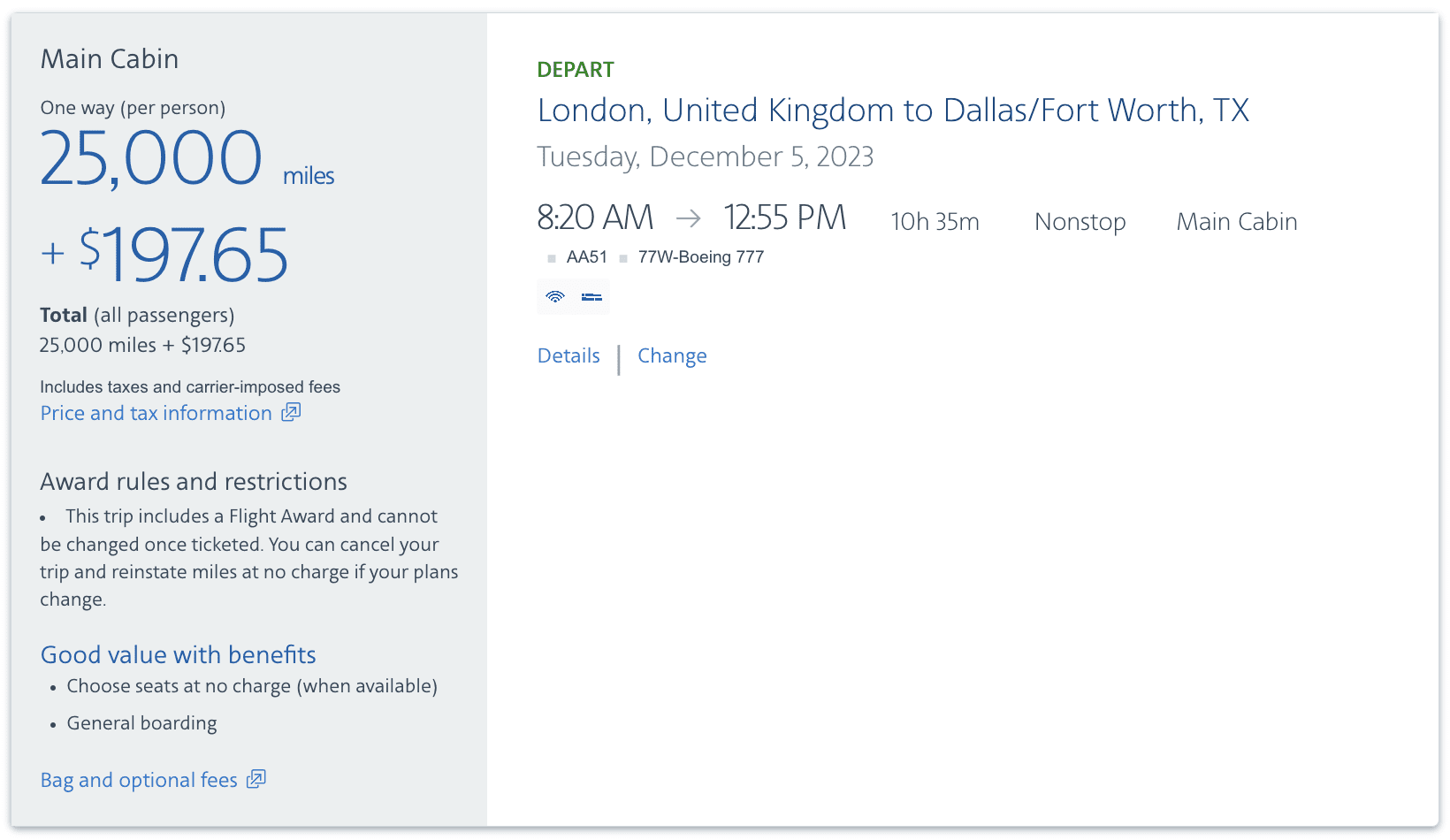Open the external link icon beside Price and tax information

click(291, 412)
